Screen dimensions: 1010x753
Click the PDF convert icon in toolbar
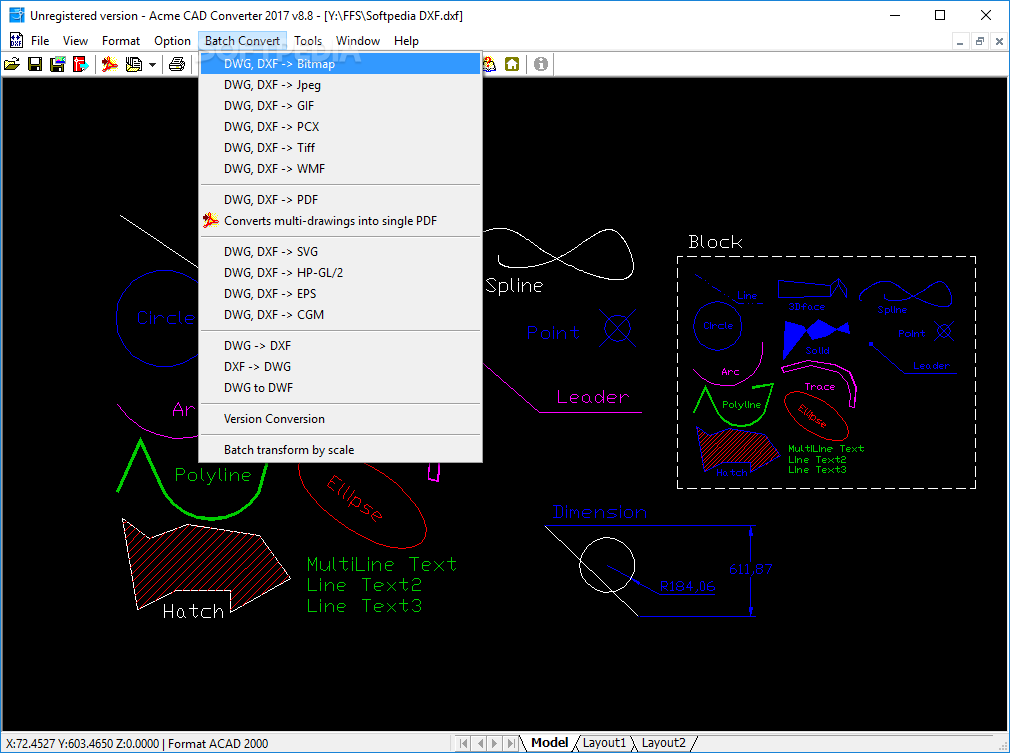(110, 64)
